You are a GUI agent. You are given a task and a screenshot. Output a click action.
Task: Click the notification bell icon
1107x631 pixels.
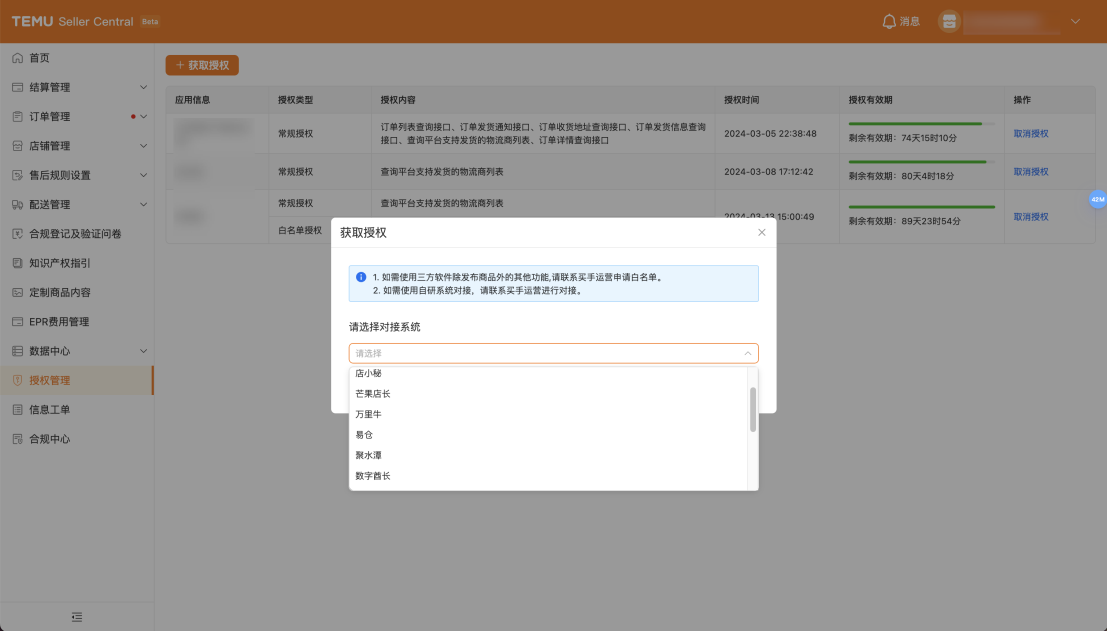point(889,21)
